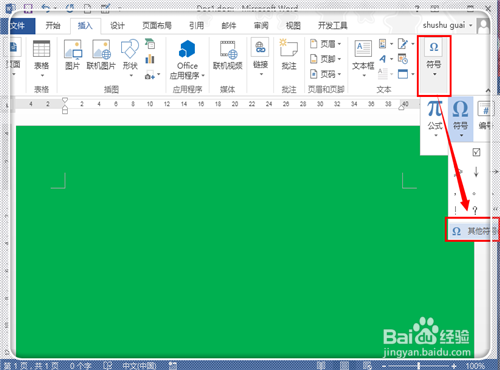500x370 pixels.
Task: Expand the quick parts dropdown arrow
Action: tap(391, 44)
